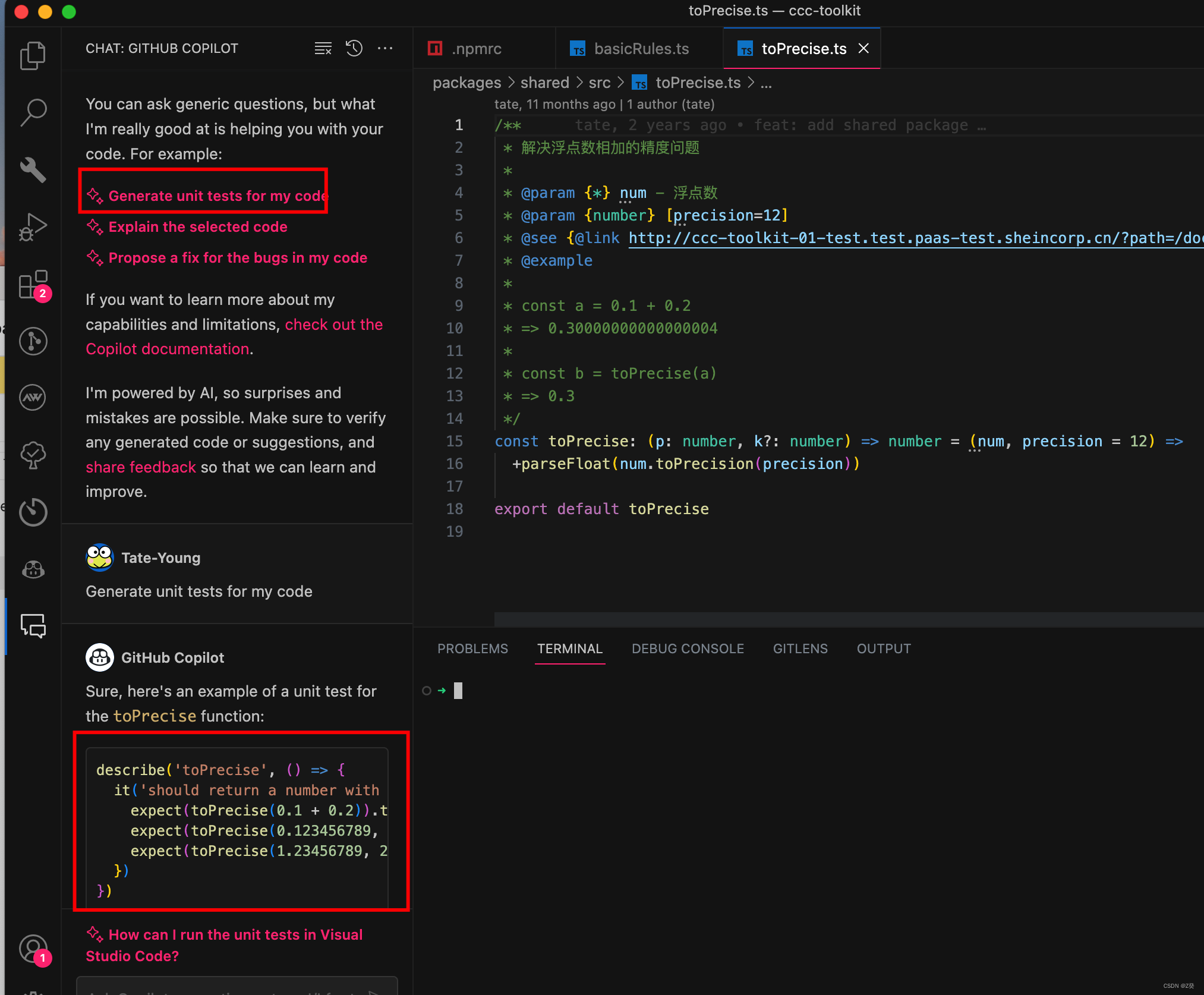Open the DEBUG CONSOLE panel tab
Image resolution: width=1204 pixels, height=995 pixels.
[688, 648]
